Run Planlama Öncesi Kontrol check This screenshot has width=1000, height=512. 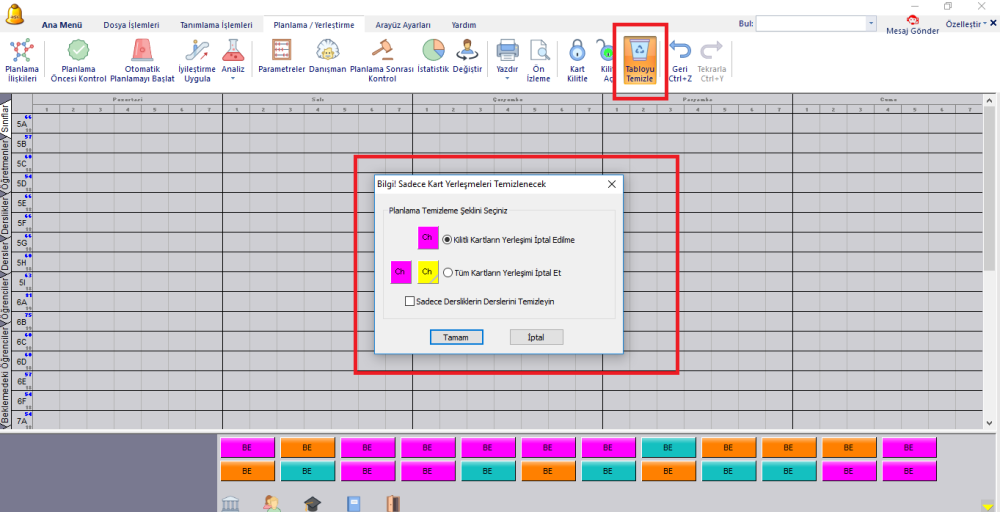pos(78,61)
